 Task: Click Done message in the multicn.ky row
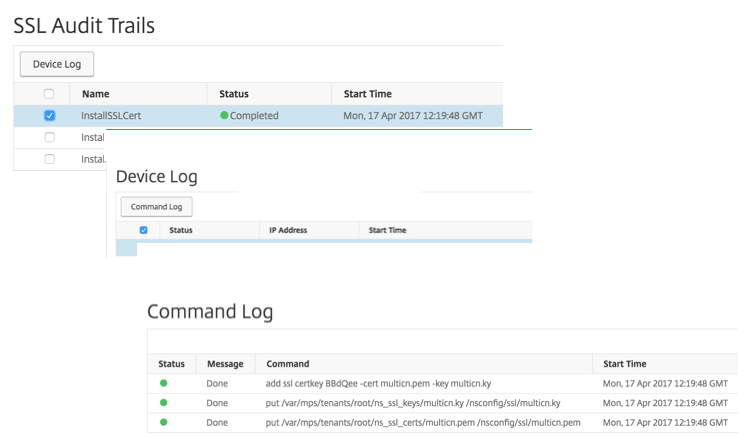[x=217, y=403]
